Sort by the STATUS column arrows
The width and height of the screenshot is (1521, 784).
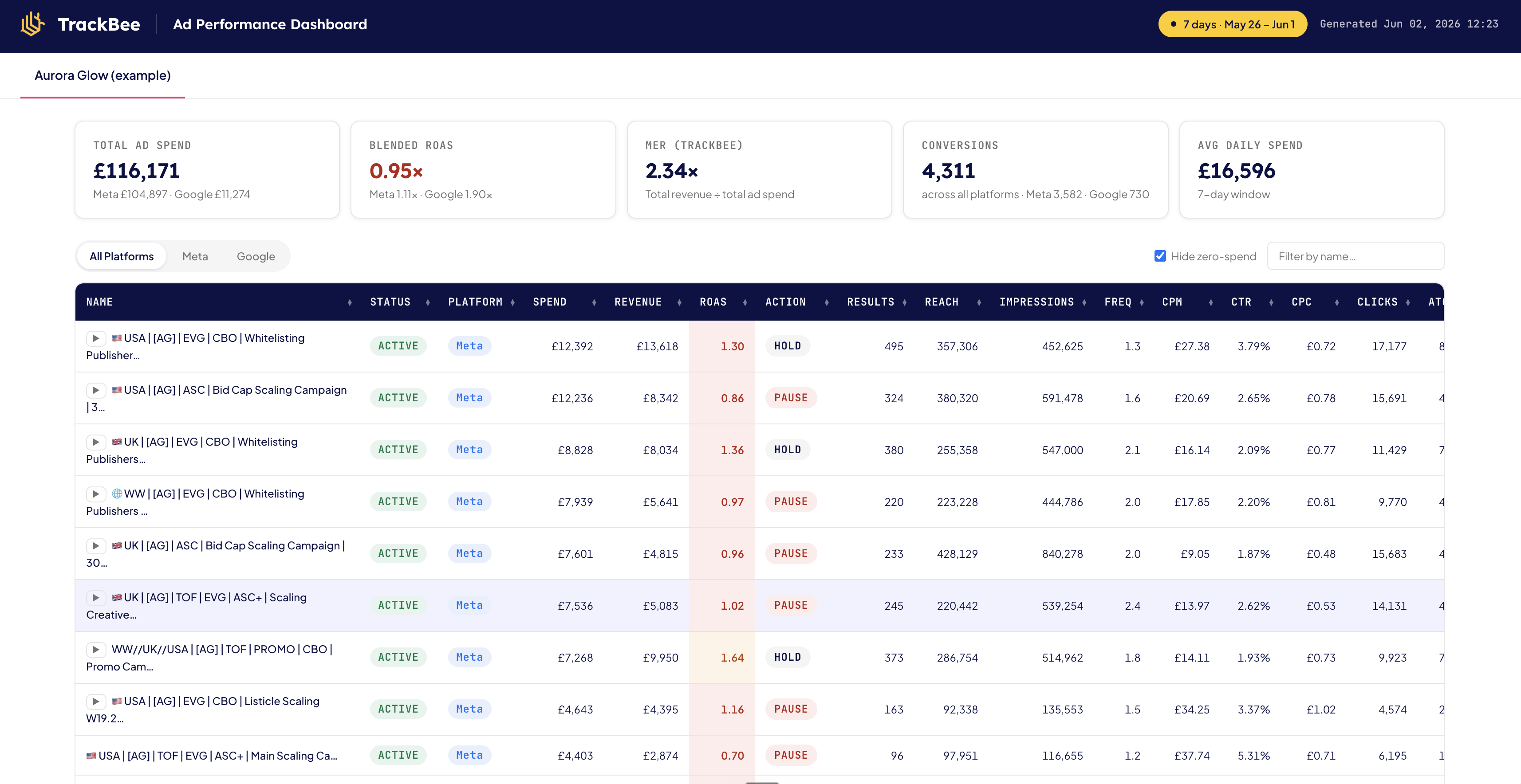click(428, 302)
